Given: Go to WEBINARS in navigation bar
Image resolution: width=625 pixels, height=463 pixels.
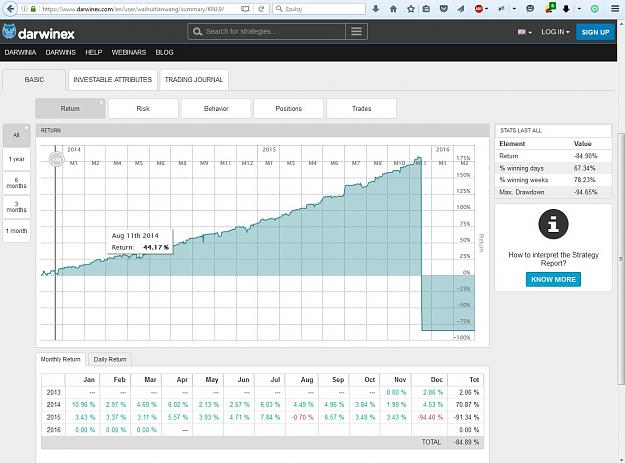Looking at the screenshot, I should [x=129, y=52].
